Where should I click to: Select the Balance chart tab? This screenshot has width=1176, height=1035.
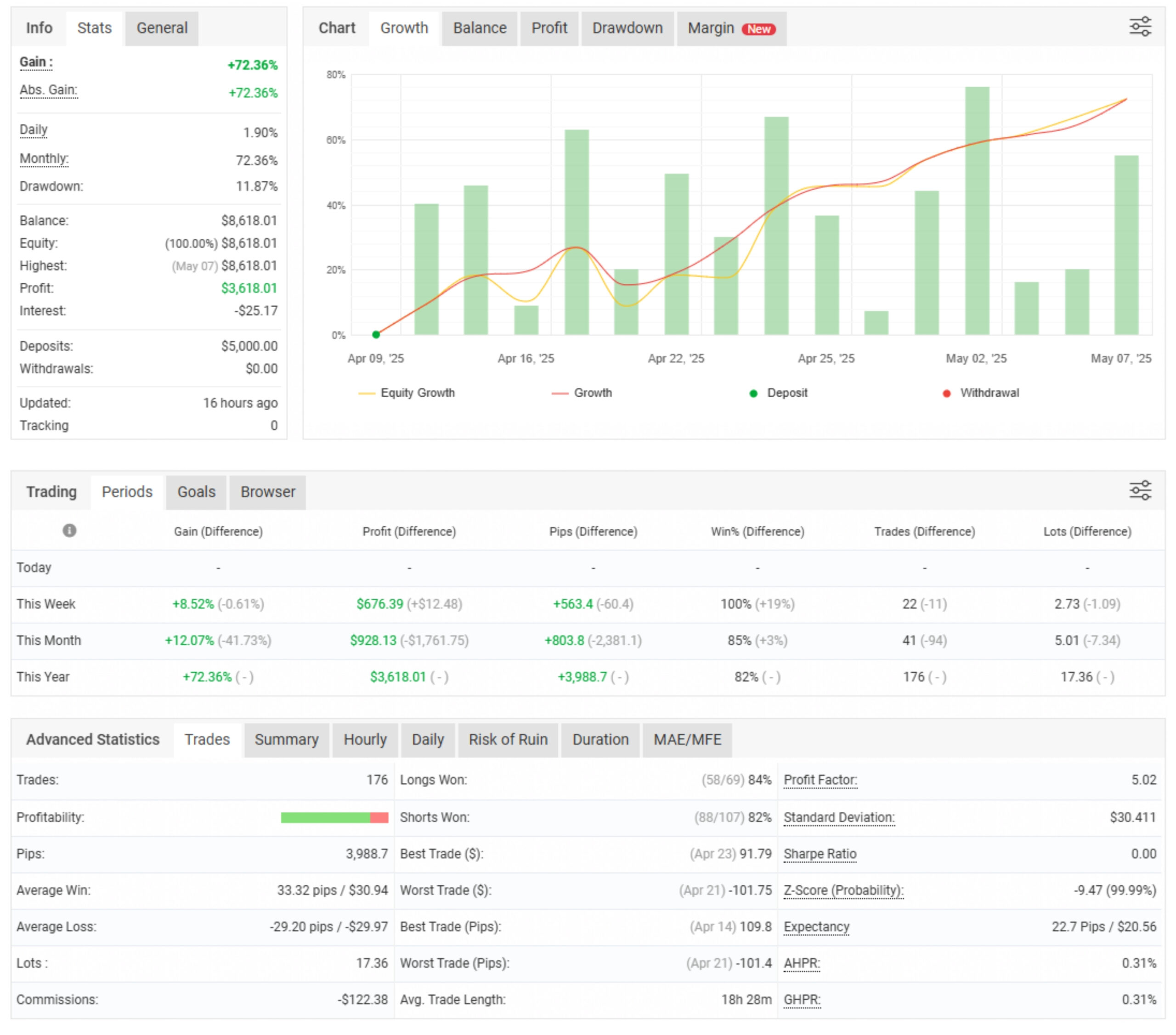pyautogui.click(x=479, y=28)
